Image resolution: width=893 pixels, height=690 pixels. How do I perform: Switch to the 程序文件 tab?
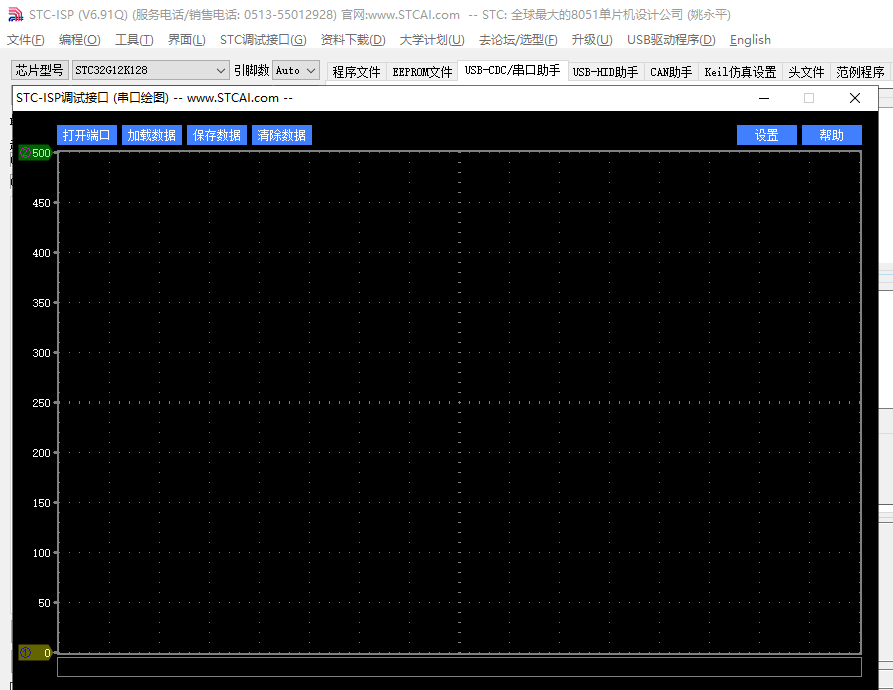click(x=356, y=72)
